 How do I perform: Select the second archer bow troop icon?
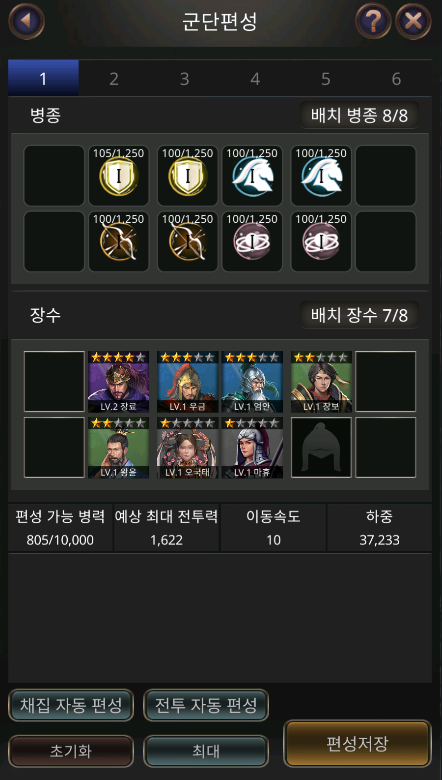coord(187,241)
